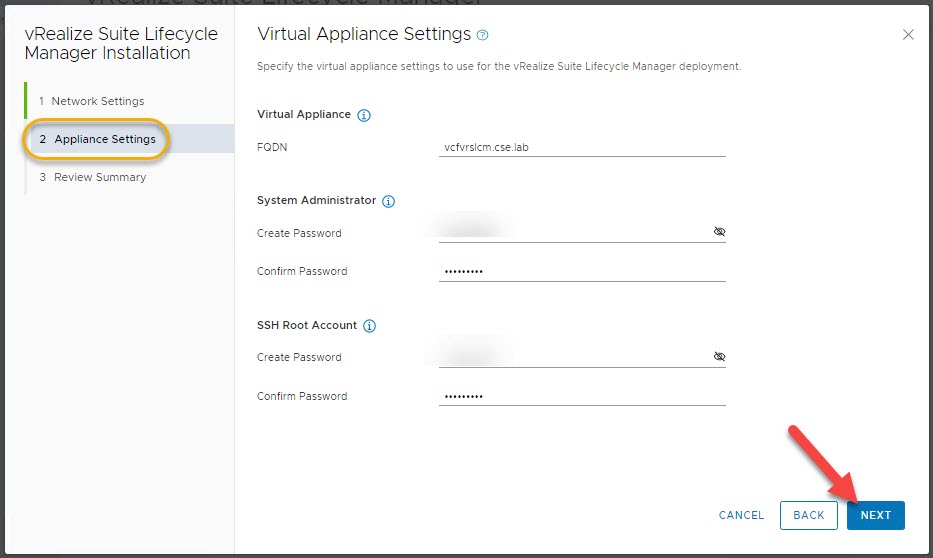This screenshot has width=933, height=558.
Task: Click the CANCEL link
Action: [741, 515]
